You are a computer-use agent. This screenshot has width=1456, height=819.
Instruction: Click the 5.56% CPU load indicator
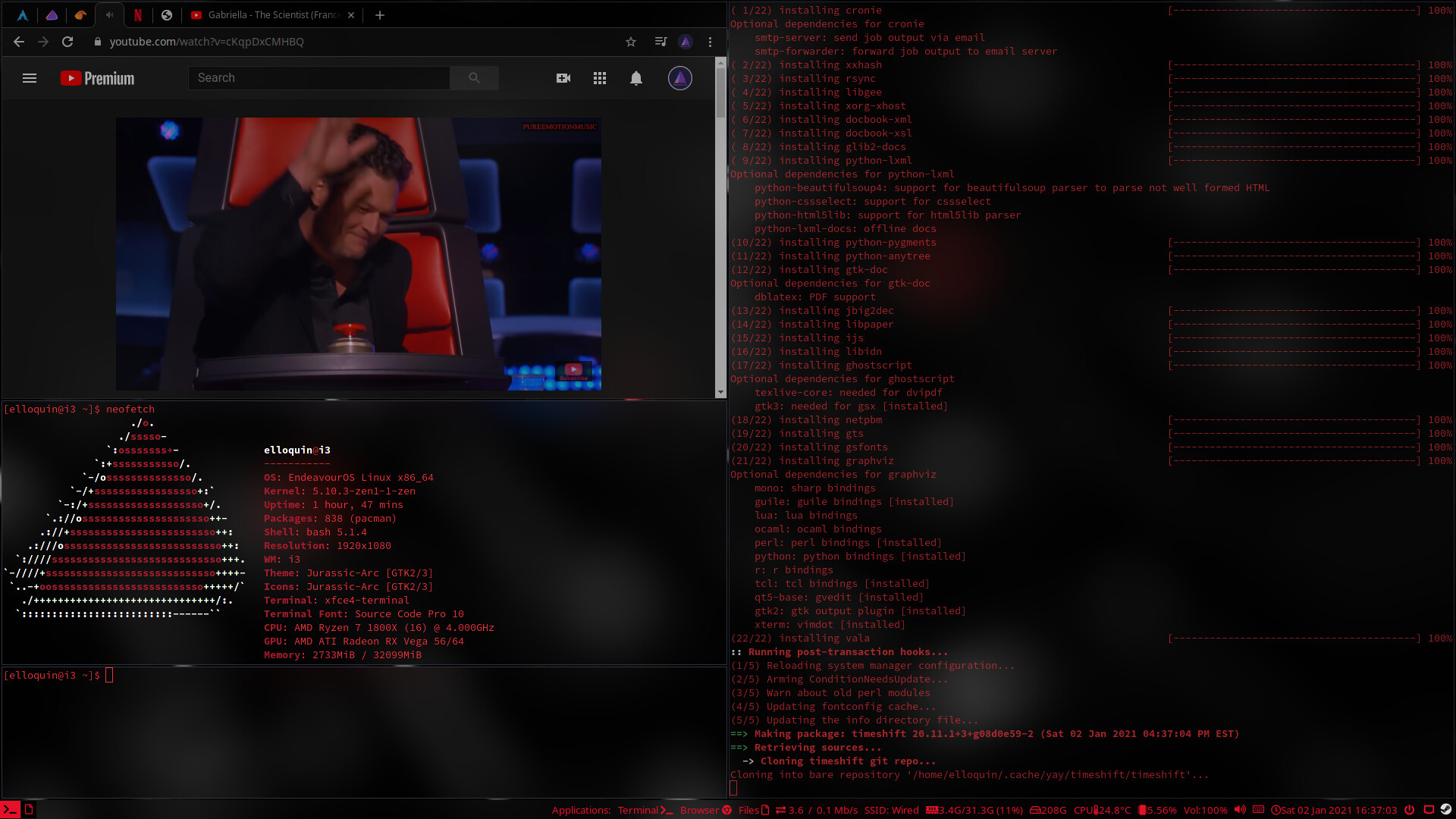click(1157, 810)
